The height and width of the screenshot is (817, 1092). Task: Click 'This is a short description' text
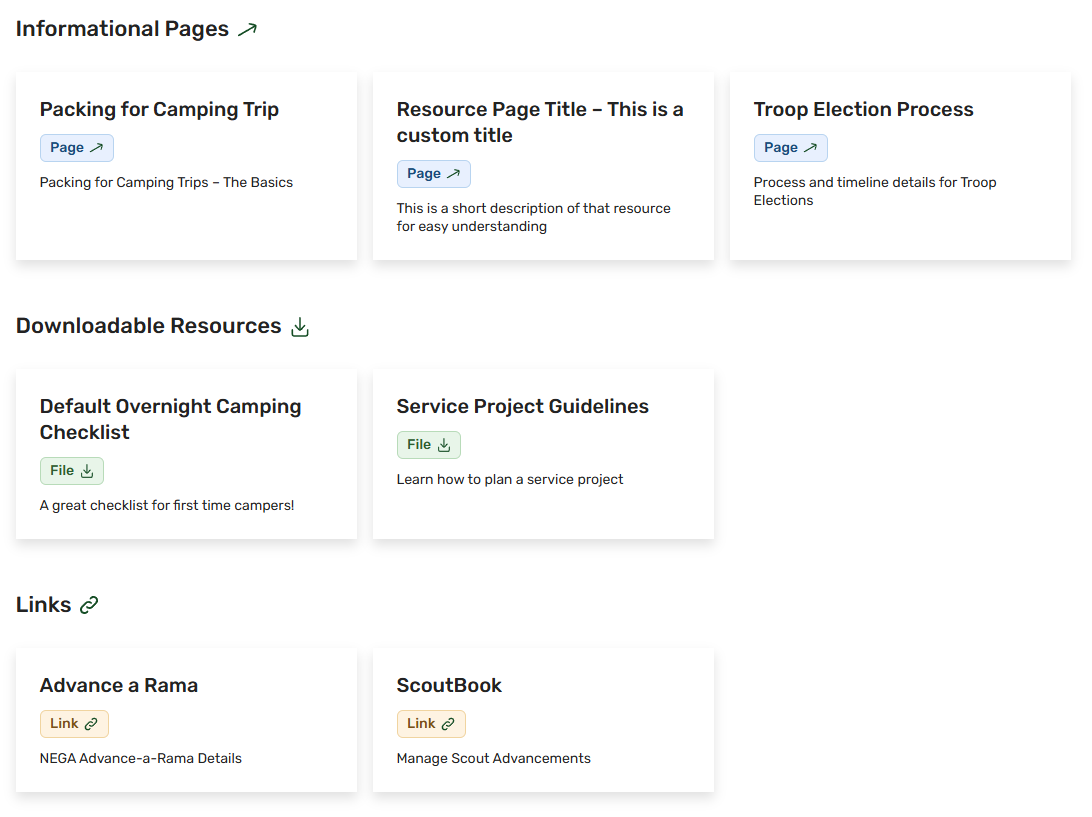(533, 217)
